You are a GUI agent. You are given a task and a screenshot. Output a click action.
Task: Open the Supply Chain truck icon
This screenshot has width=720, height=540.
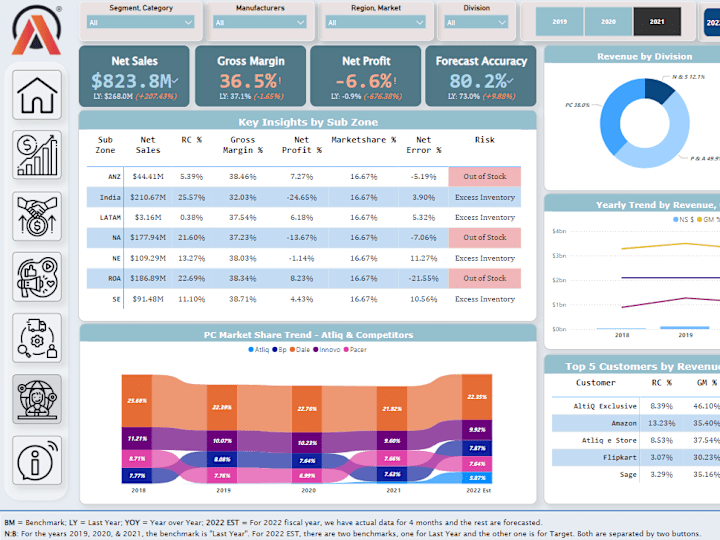[x=37, y=338]
